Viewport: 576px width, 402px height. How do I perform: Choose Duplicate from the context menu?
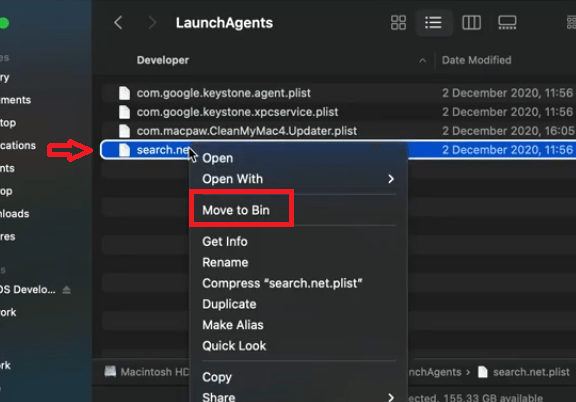[229, 304]
